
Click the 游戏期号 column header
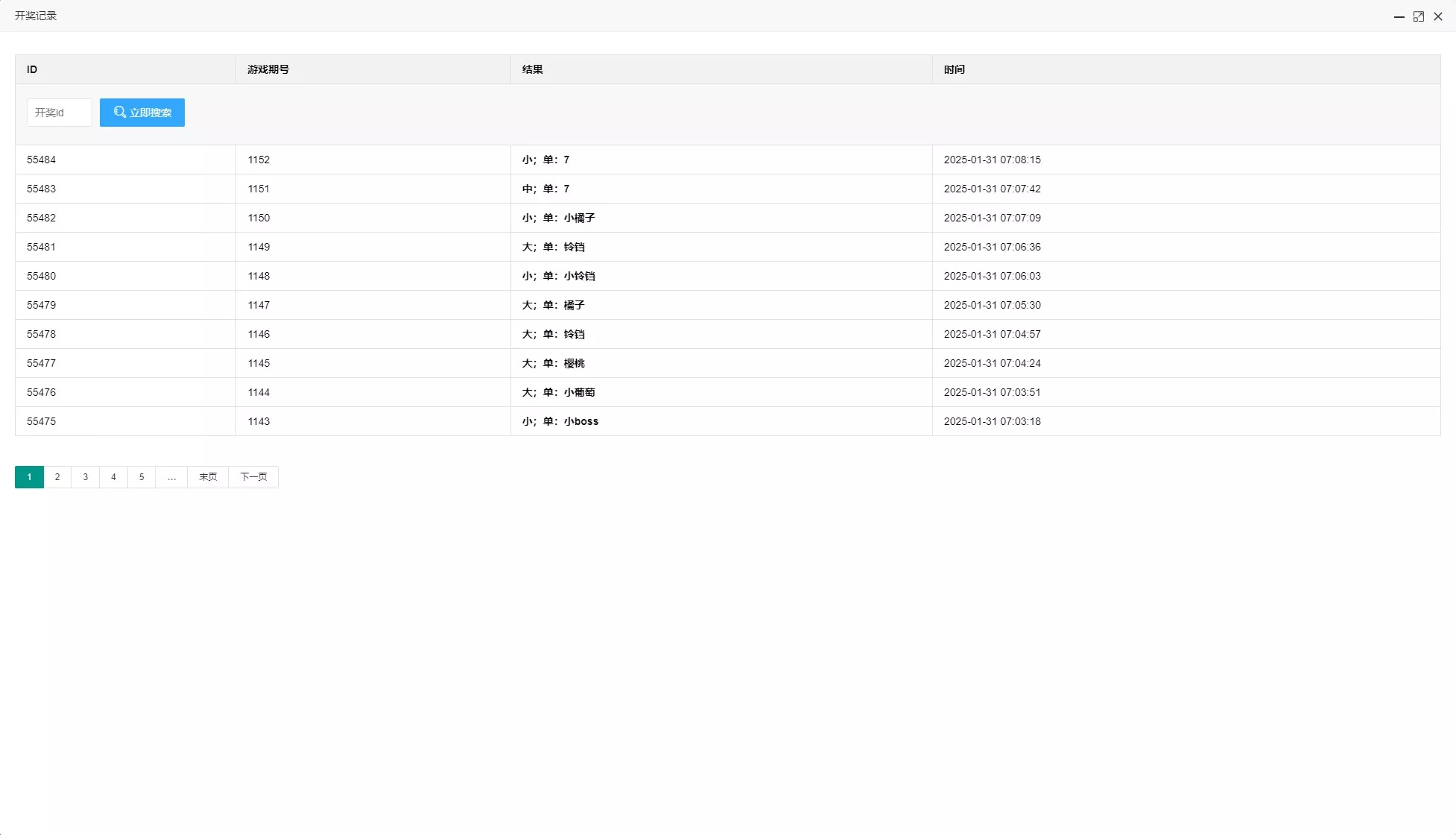268,69
